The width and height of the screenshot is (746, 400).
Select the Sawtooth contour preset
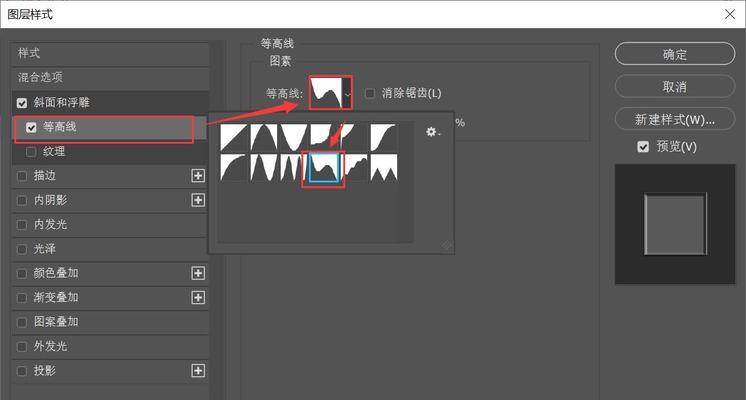point(384,167)
